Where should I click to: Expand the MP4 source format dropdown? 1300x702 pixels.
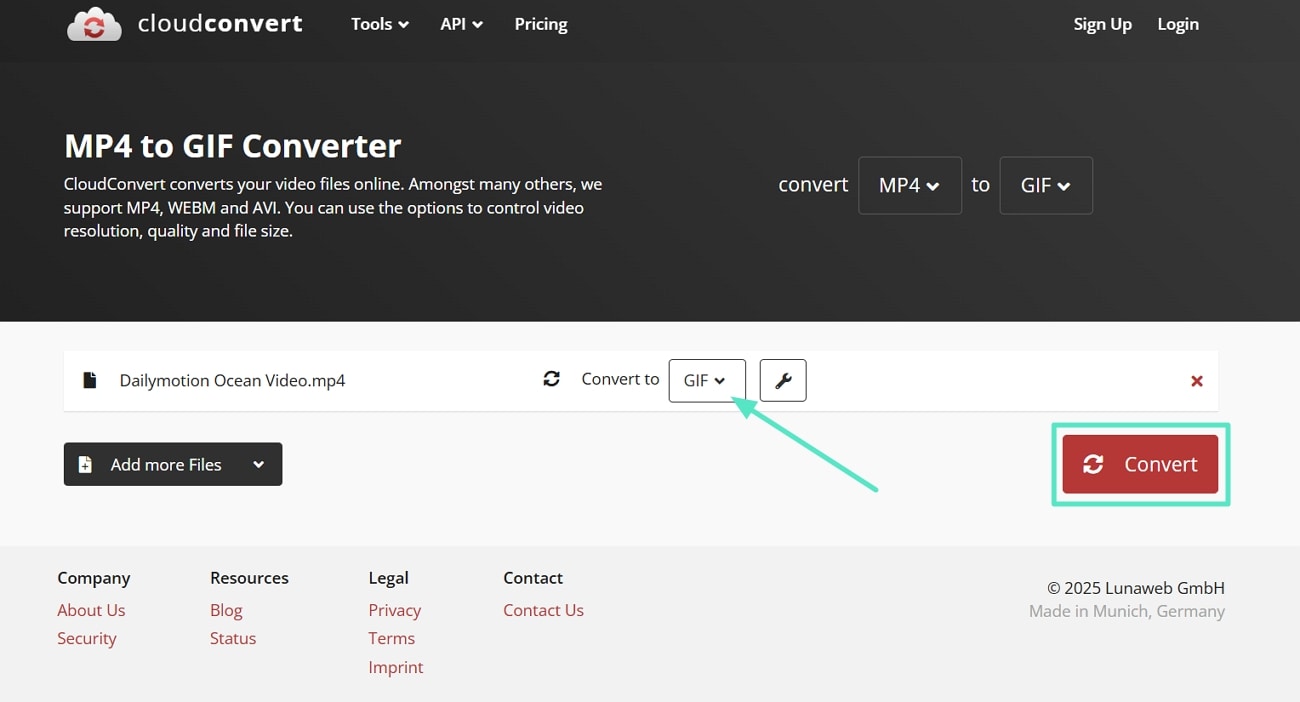(x=910, y=185)
